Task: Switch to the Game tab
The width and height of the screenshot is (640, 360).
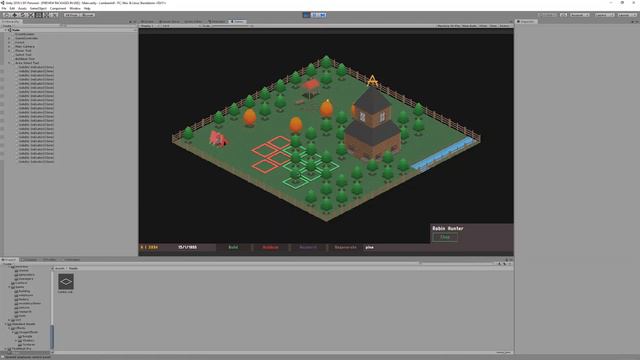Action: (237, 21)
